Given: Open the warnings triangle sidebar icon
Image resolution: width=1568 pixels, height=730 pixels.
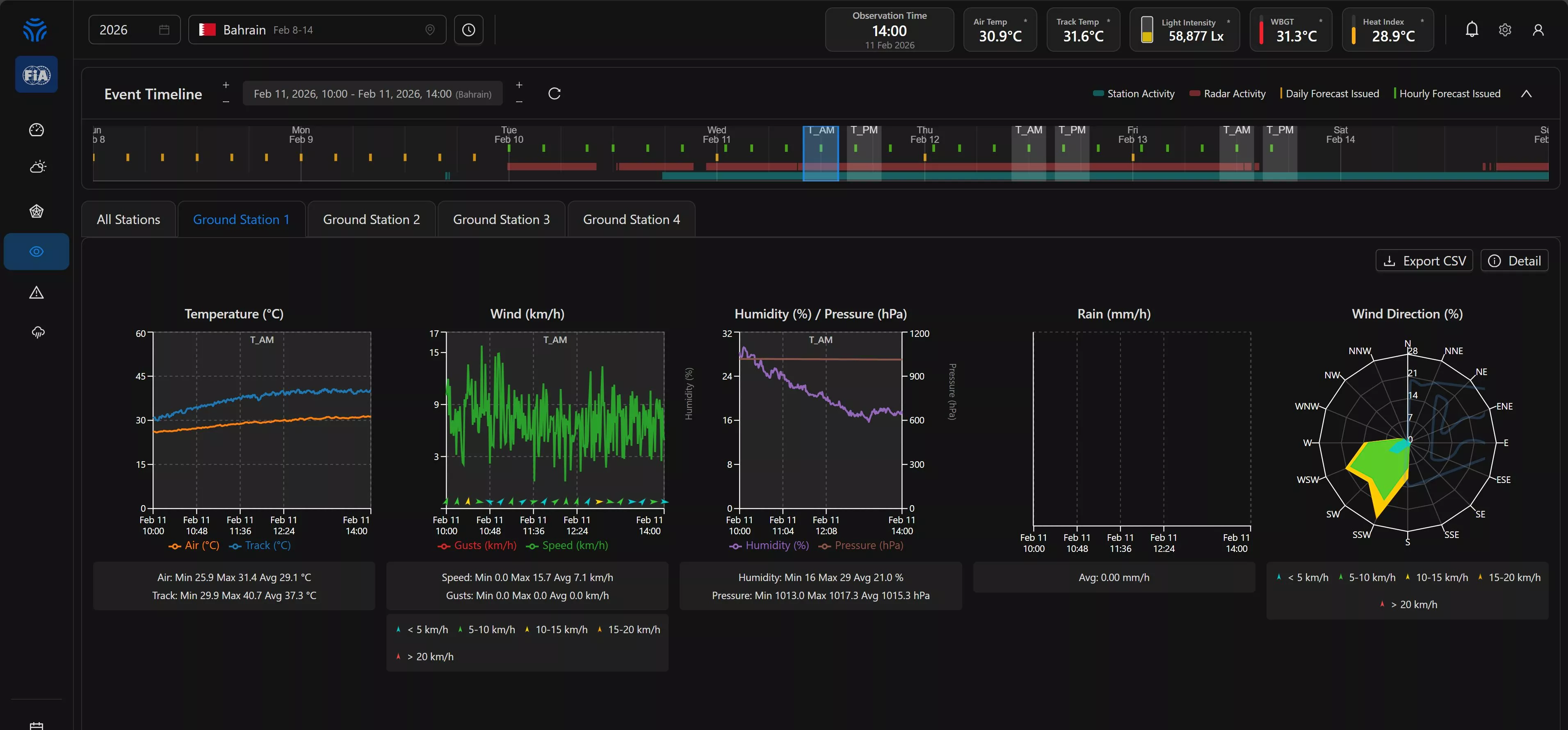Looking at the screenshot, I should pyautogui.click(x=37, y=292).
